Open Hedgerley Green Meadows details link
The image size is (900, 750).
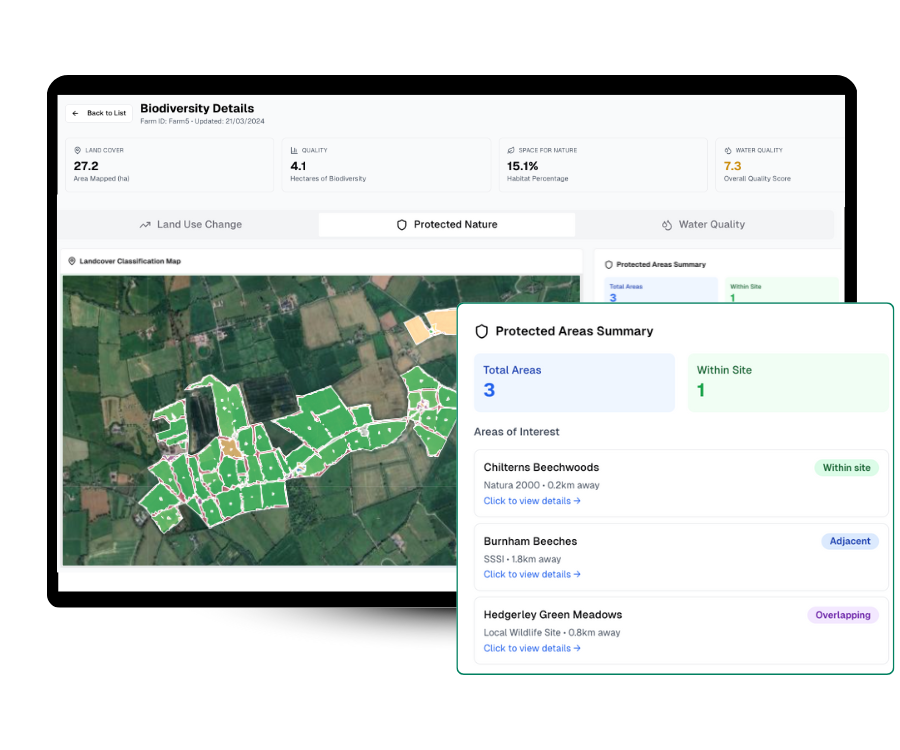[x=532, y=648]
